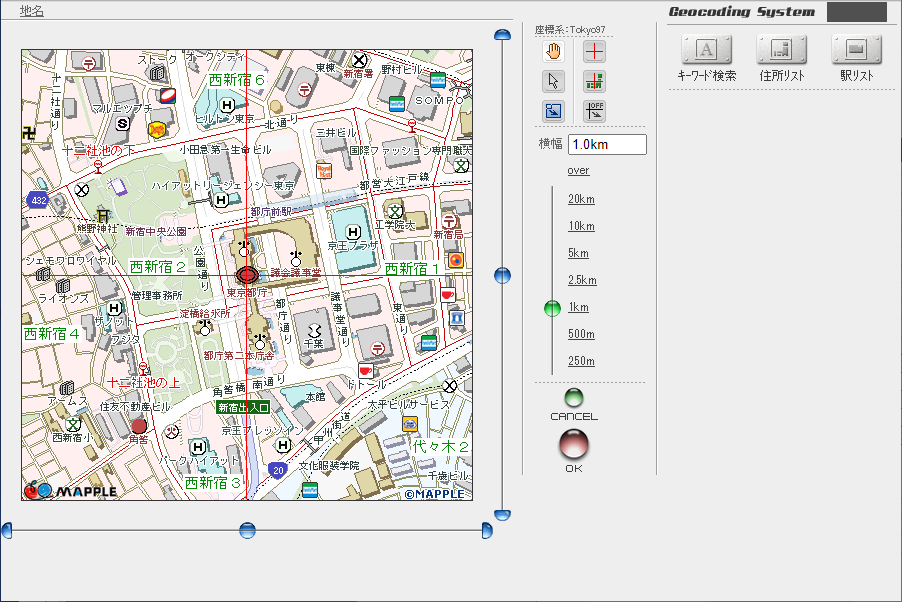Click the blue pan handle above the map
This screenshot has width=902, height=602.
click(501, 33)
